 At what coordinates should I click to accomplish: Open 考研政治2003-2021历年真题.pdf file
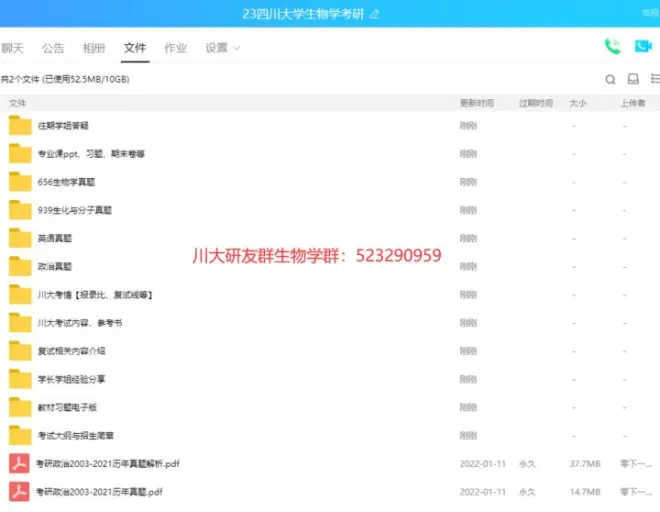(100, 492)
